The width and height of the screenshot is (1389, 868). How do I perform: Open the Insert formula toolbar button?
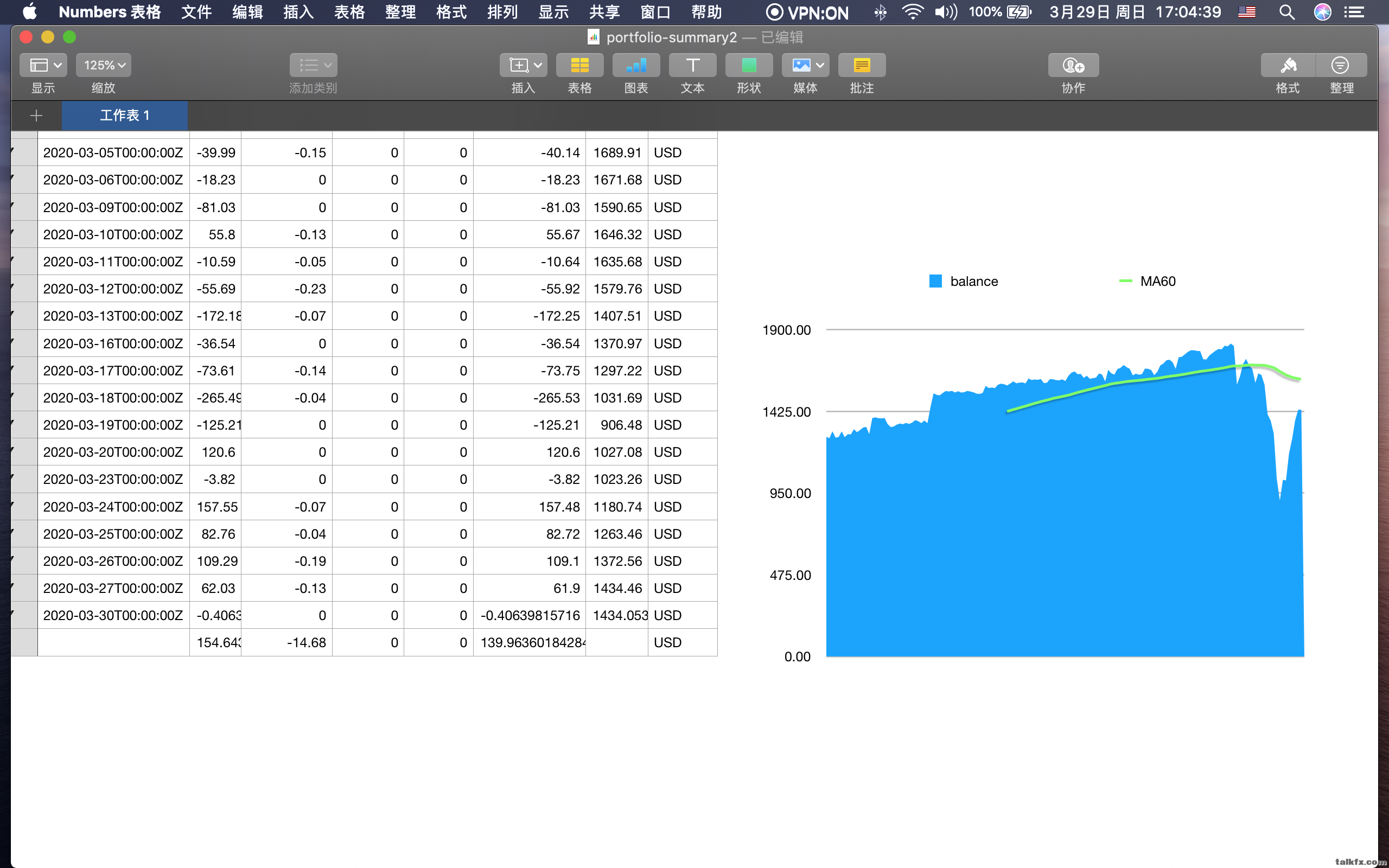pyautogui.click(x=523, y=66)
